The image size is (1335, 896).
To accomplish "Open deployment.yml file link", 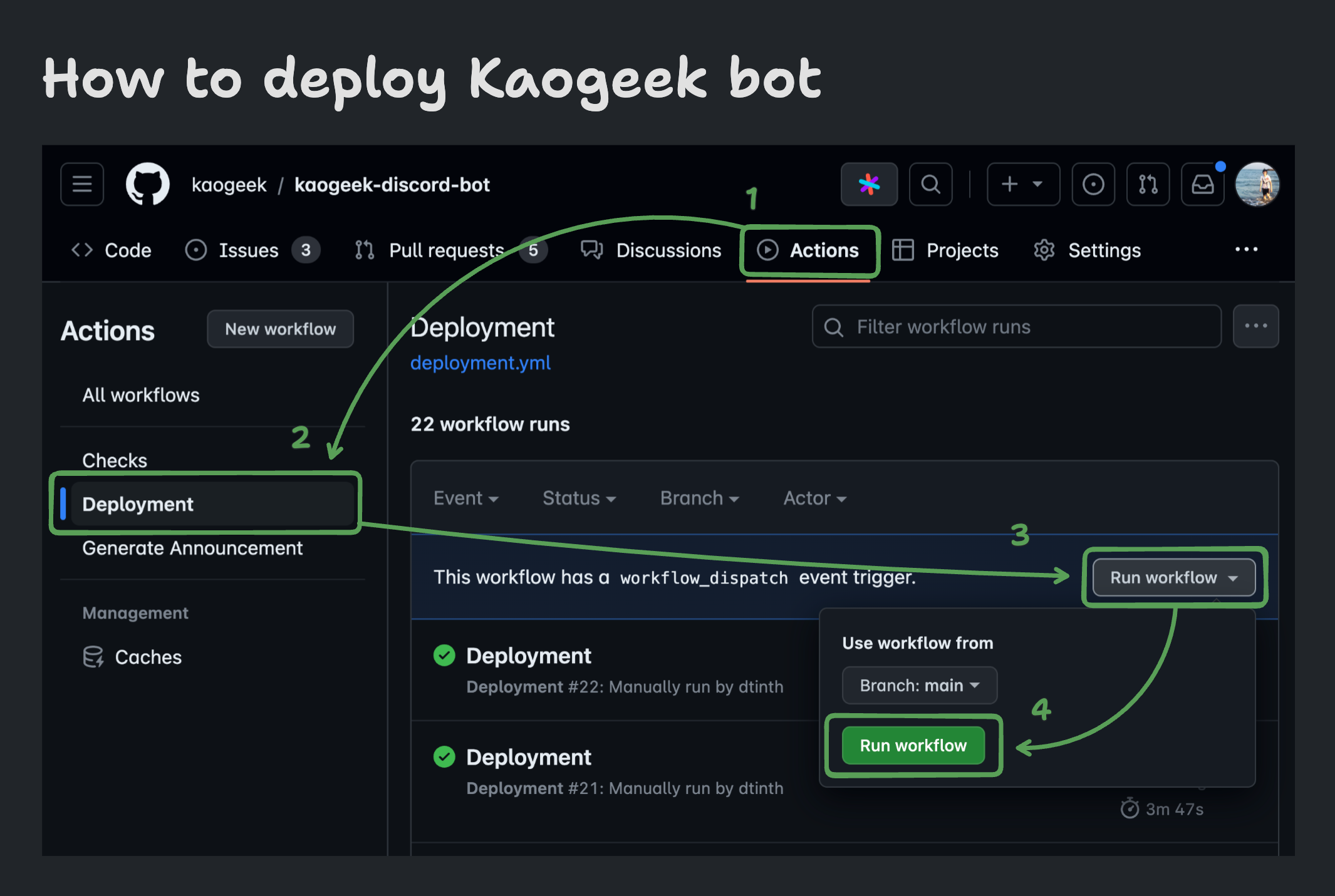I will pos(480,363).
